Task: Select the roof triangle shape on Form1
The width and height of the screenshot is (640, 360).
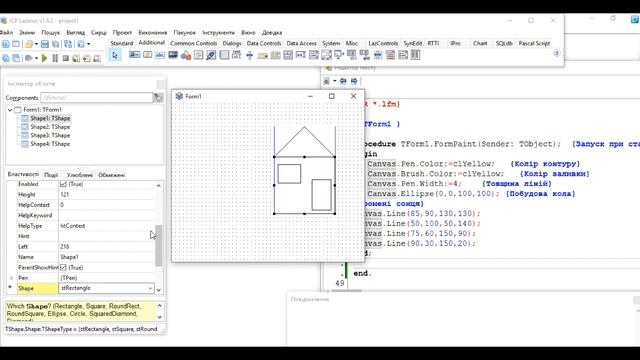Action: click(x=304, y=143)
